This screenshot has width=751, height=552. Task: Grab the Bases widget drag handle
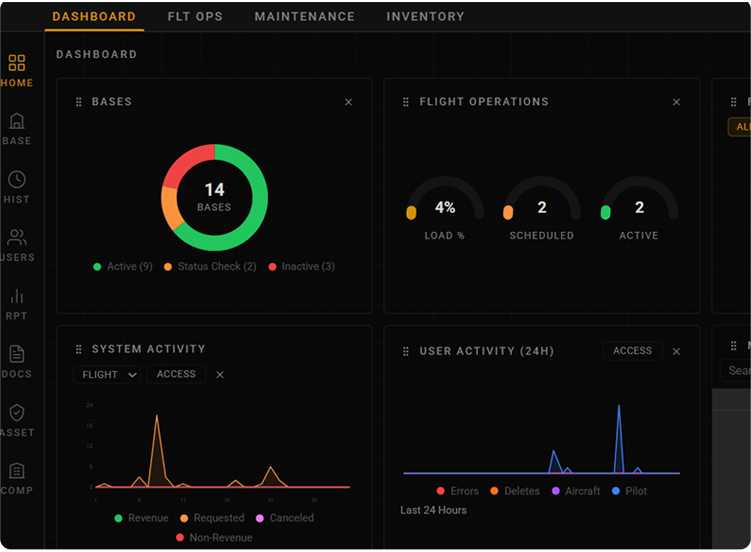coord(79,102)
